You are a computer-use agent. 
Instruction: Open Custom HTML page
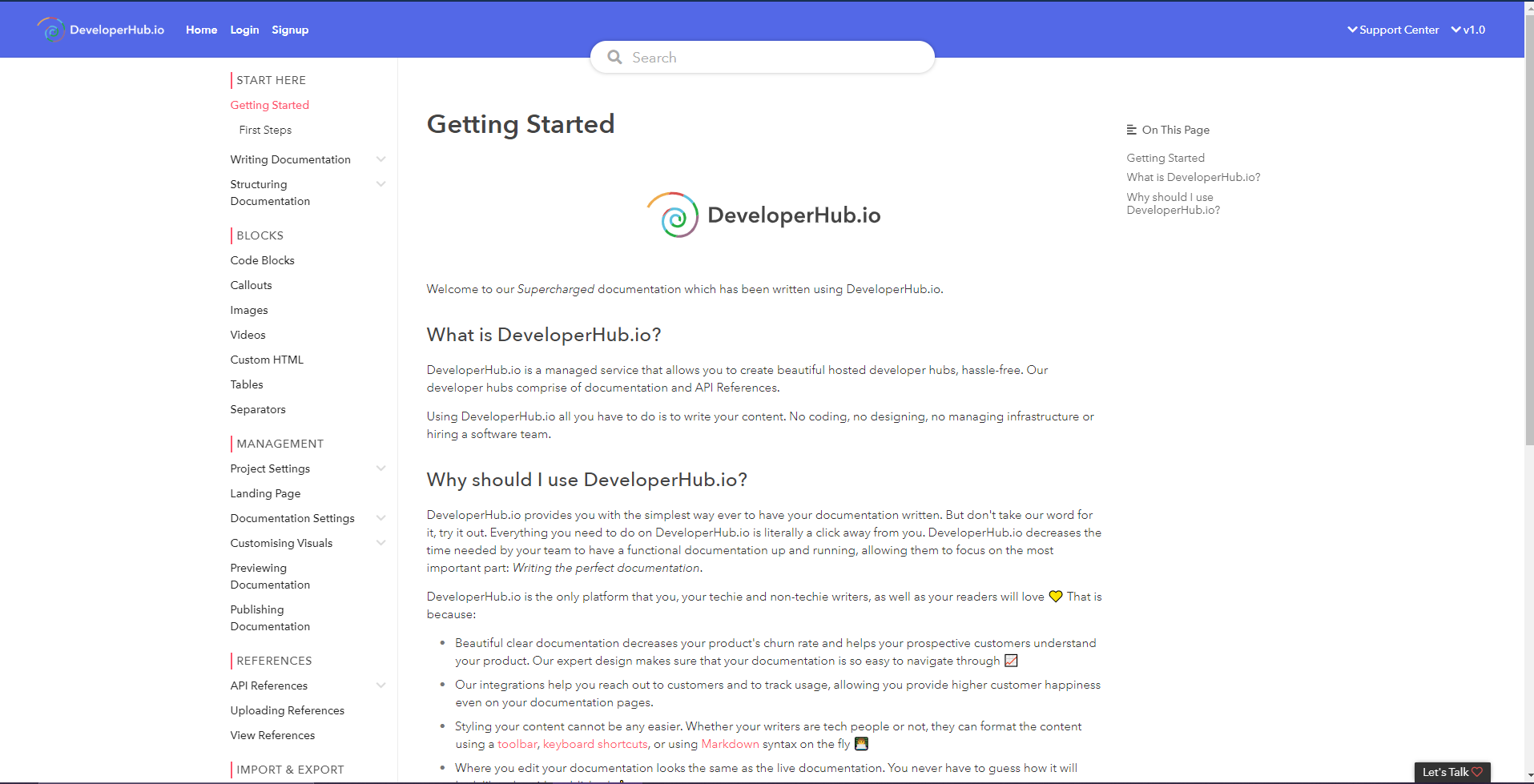pyautogui.click(x=267, y=360)
